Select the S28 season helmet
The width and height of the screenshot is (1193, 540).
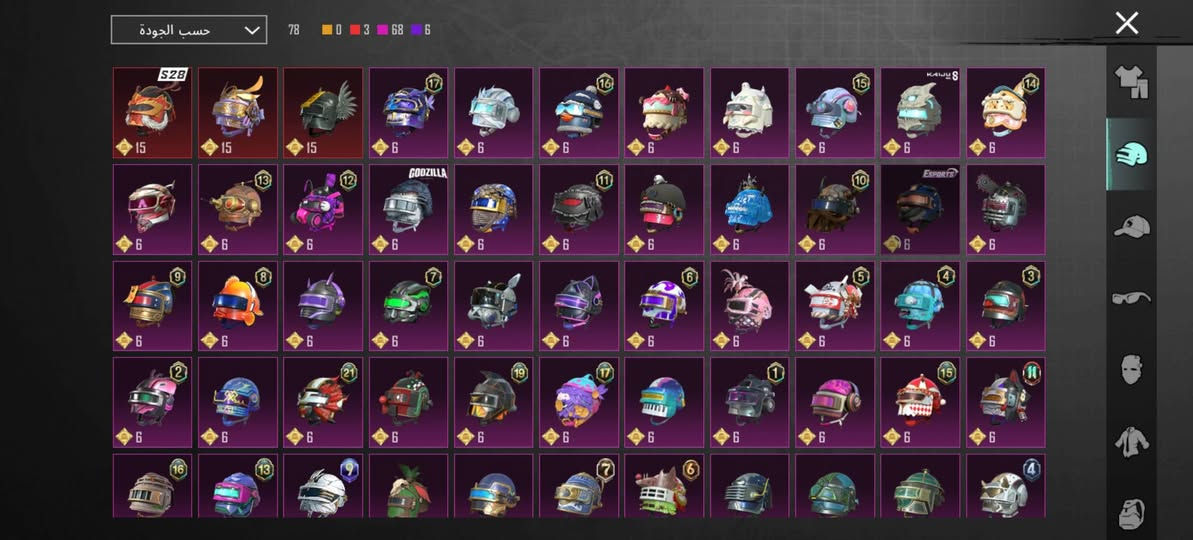point(152,113)
